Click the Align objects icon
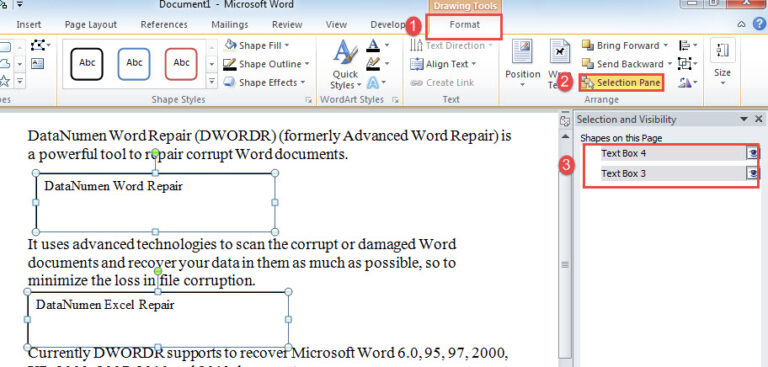 (684, 46)
